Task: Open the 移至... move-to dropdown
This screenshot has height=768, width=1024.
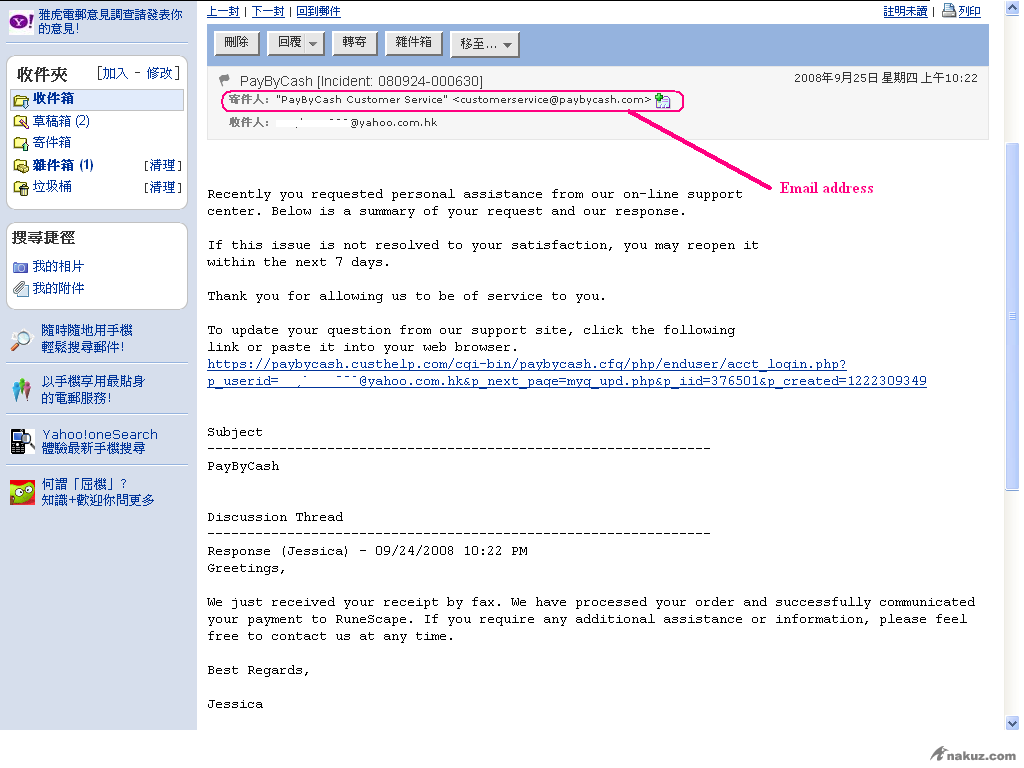Action: 485,44
